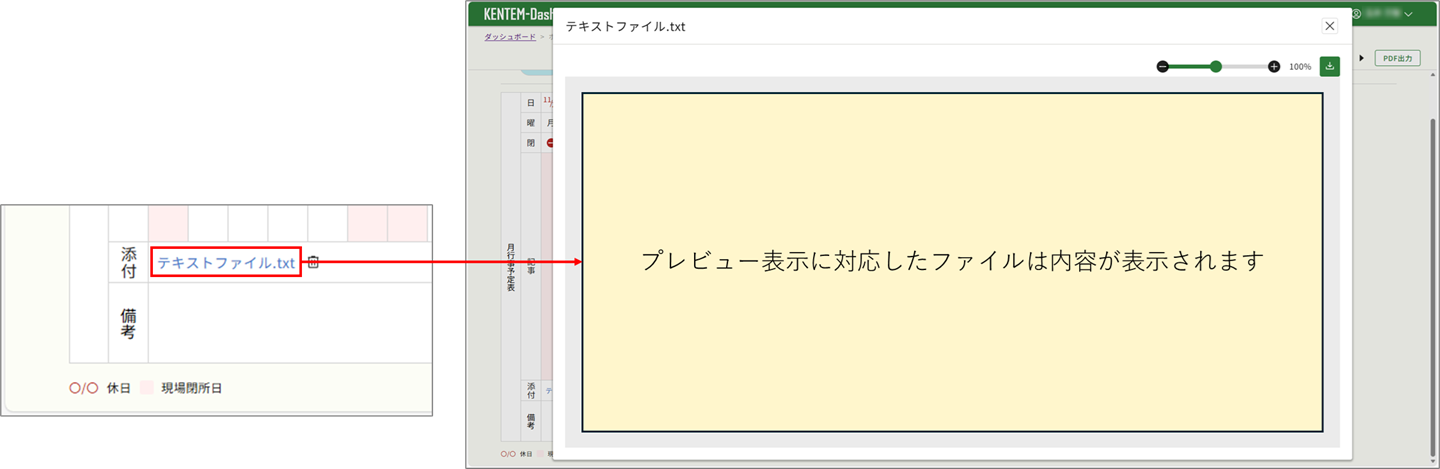Download the previewed text file
The width and height of the screenshot is (1440, 469).
(x=1329, y=66)
